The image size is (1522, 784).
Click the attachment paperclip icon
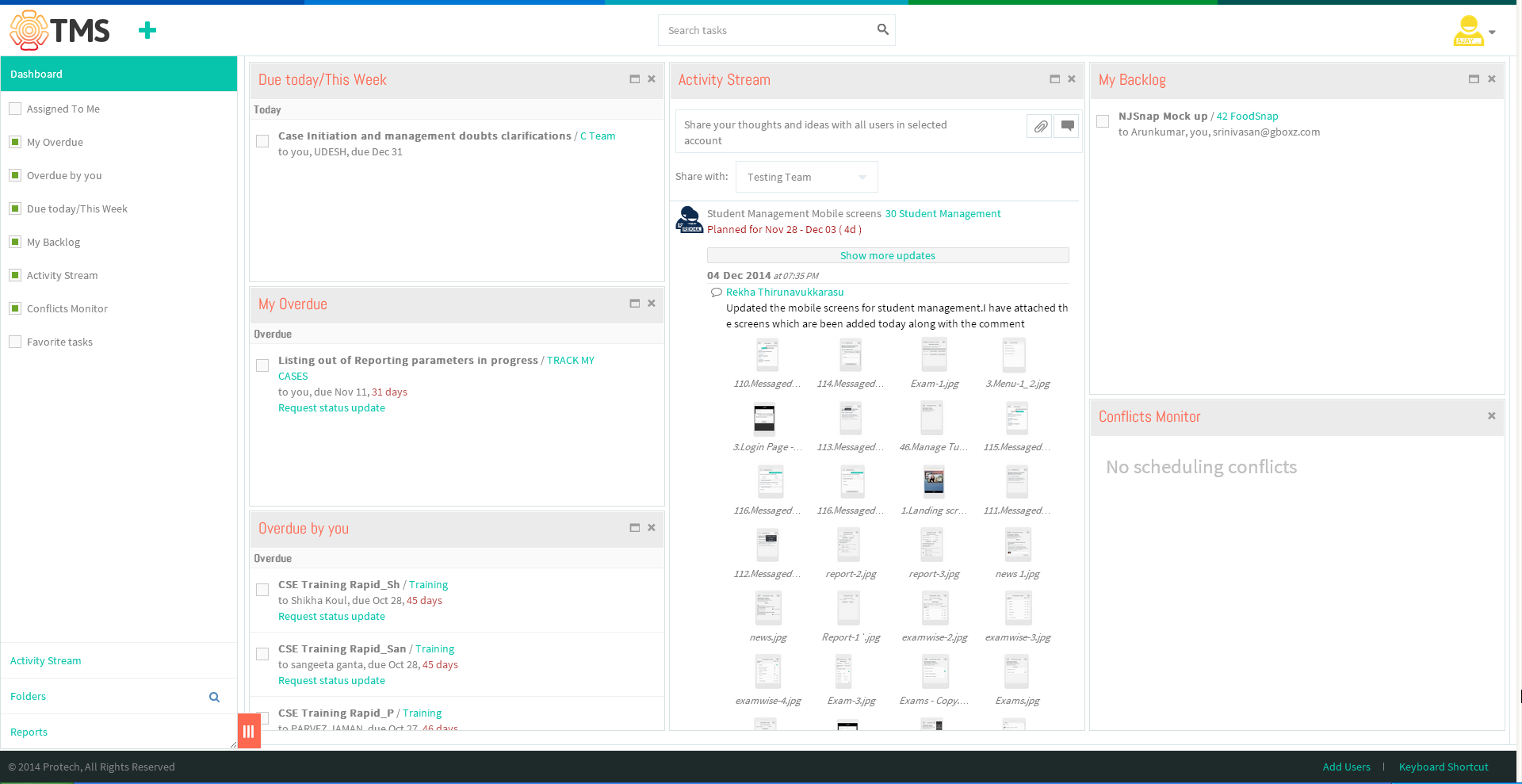point(1040,126)
